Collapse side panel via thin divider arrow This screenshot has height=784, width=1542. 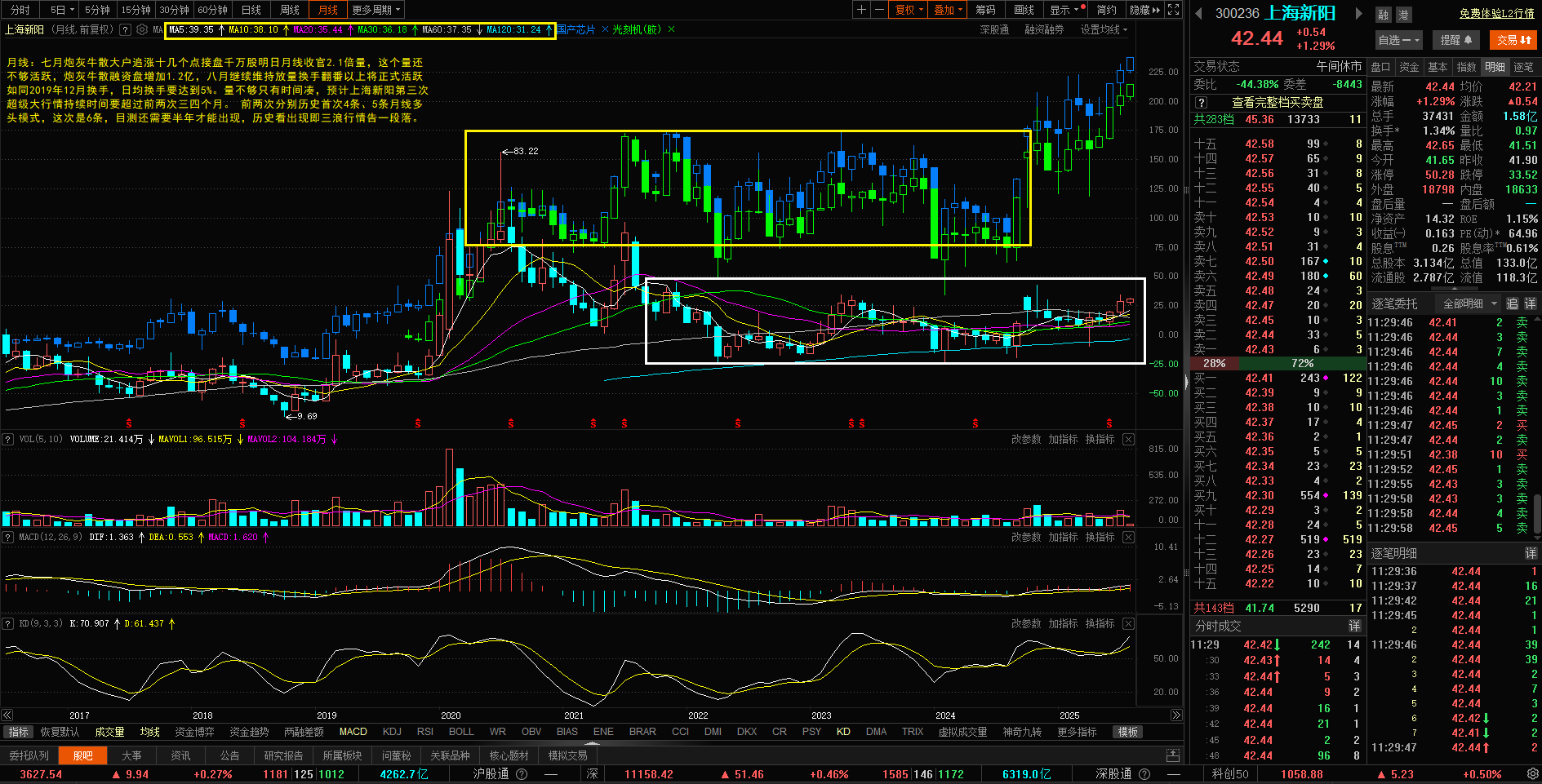click(x=1187, y=381)
